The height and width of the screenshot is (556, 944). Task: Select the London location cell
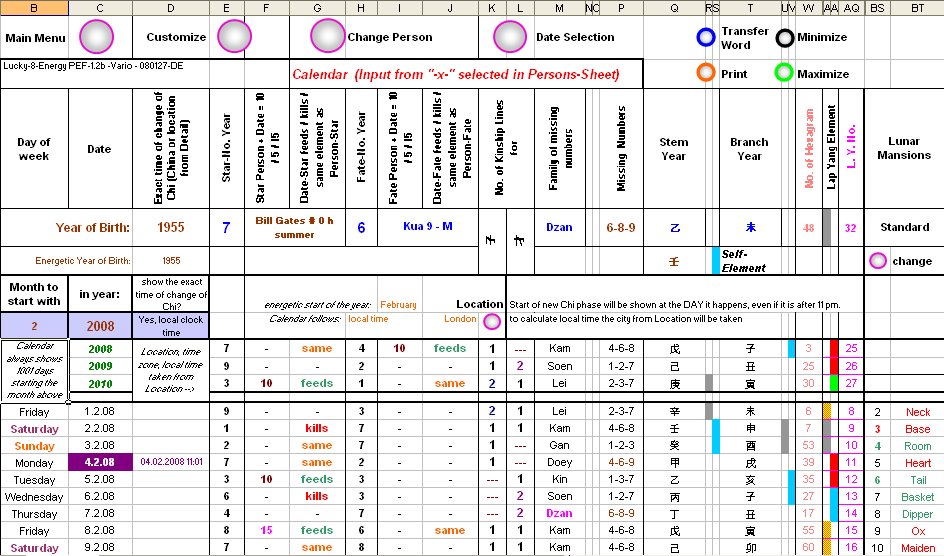point(460,320)
